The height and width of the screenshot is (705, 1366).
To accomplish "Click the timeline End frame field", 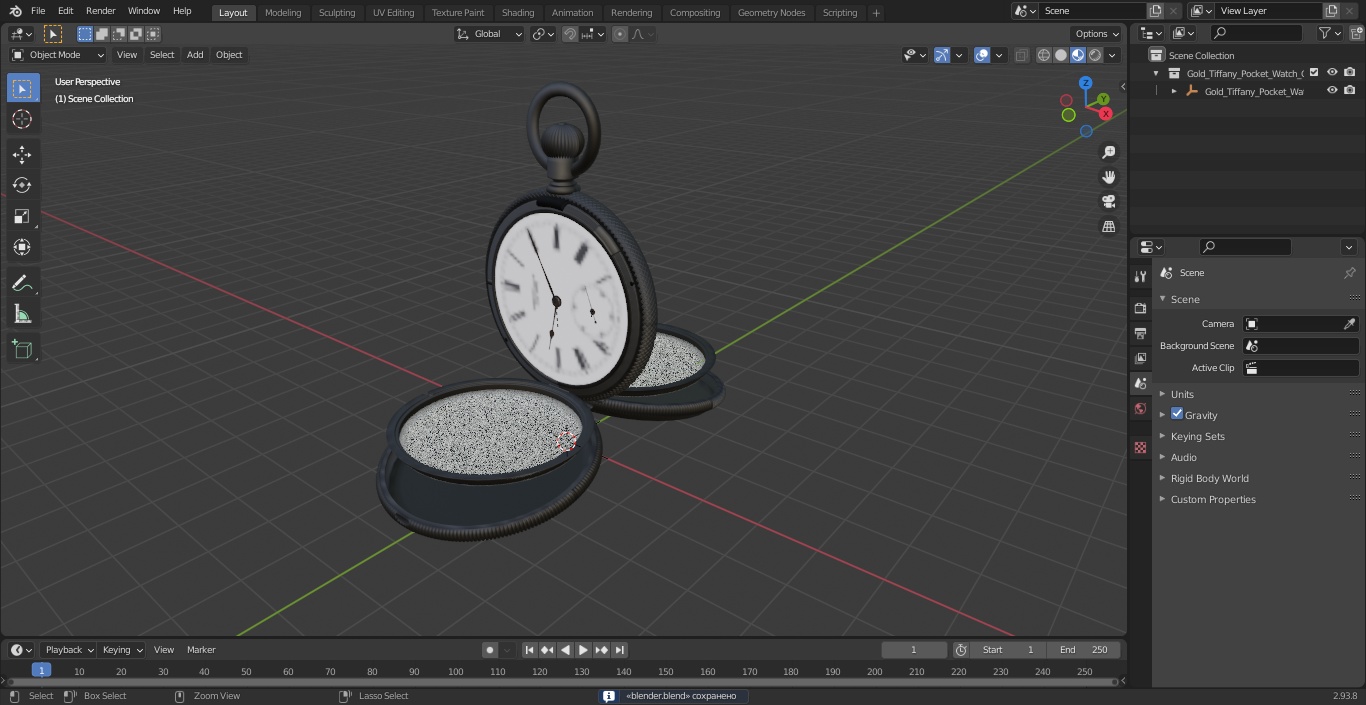I will (x=1084, y=650).
